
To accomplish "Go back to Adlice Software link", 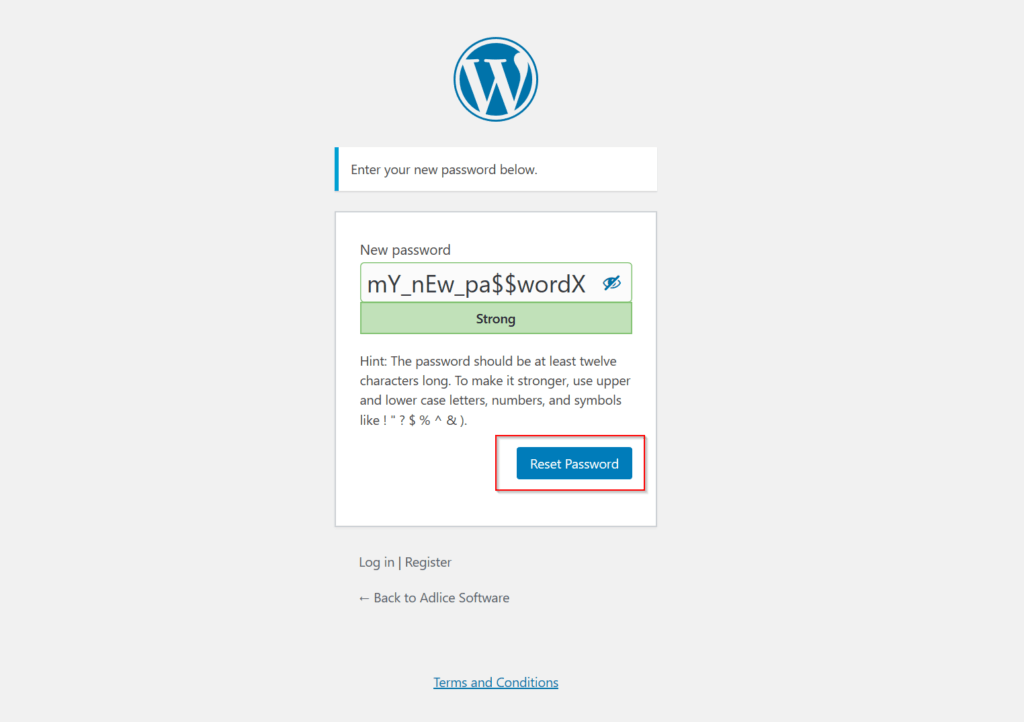I will [x=434, y=597].
